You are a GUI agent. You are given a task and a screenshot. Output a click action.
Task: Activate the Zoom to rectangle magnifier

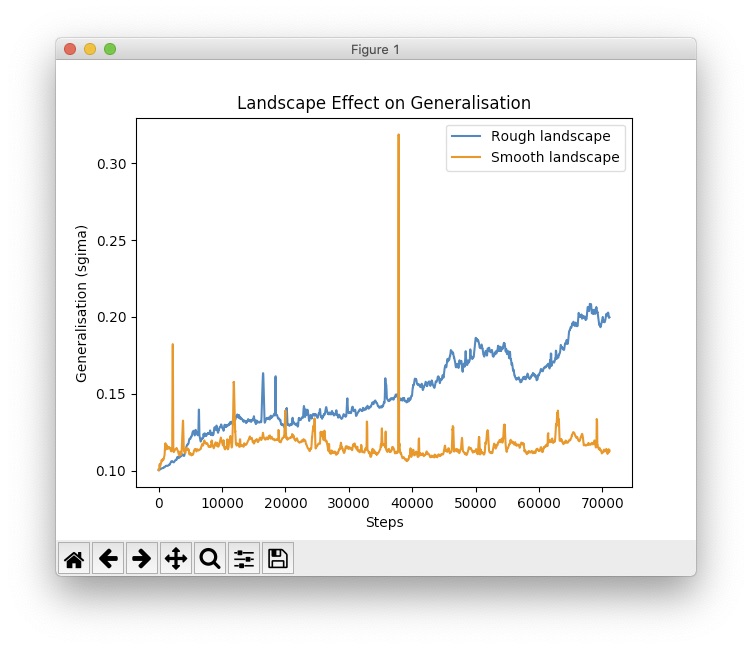coord(210,558)
